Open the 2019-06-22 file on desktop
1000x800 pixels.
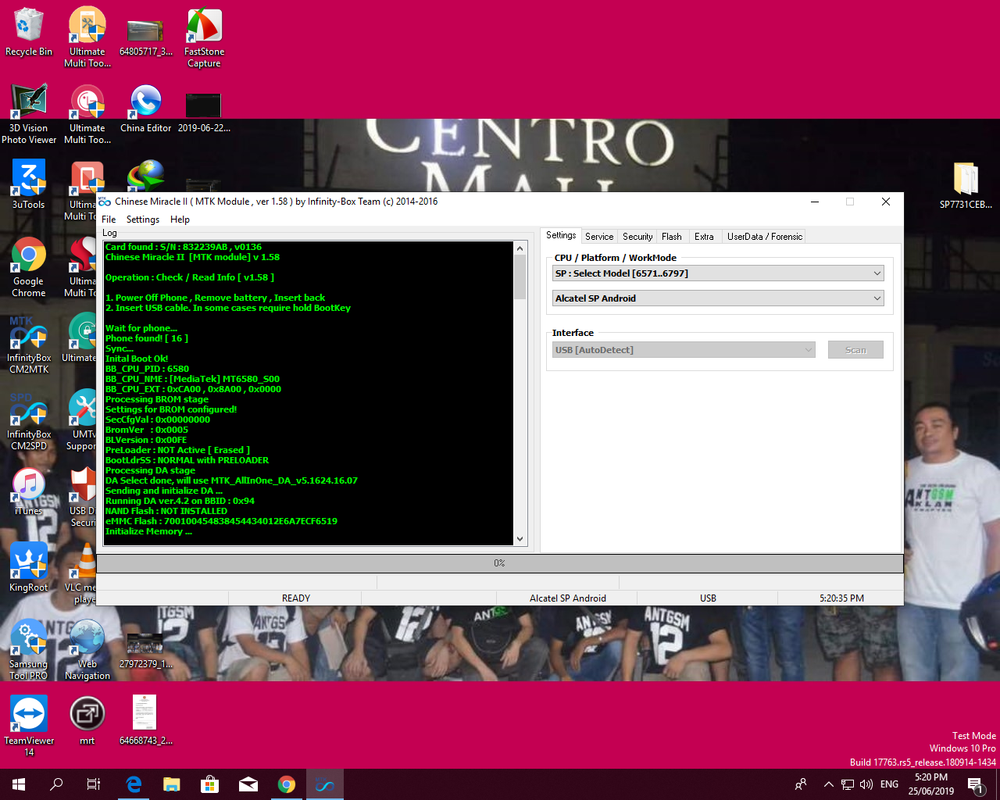[x=204, y=112]
